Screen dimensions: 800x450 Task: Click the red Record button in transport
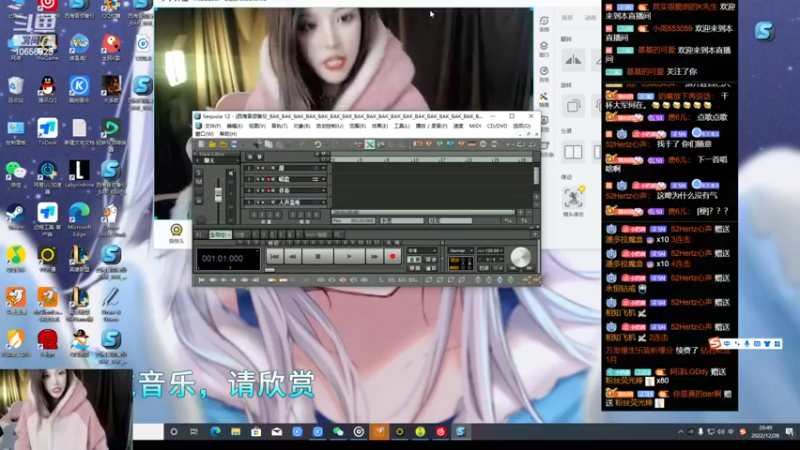(392, 257)
